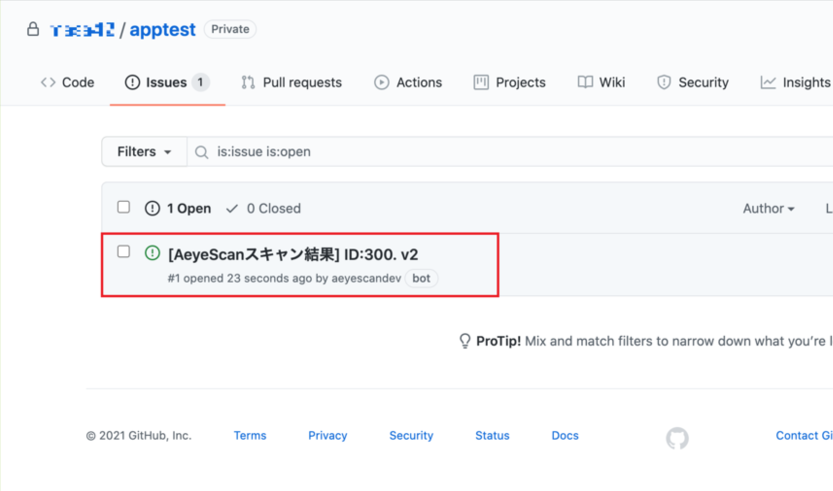Expand the Filters dropdown

point(144,151)
